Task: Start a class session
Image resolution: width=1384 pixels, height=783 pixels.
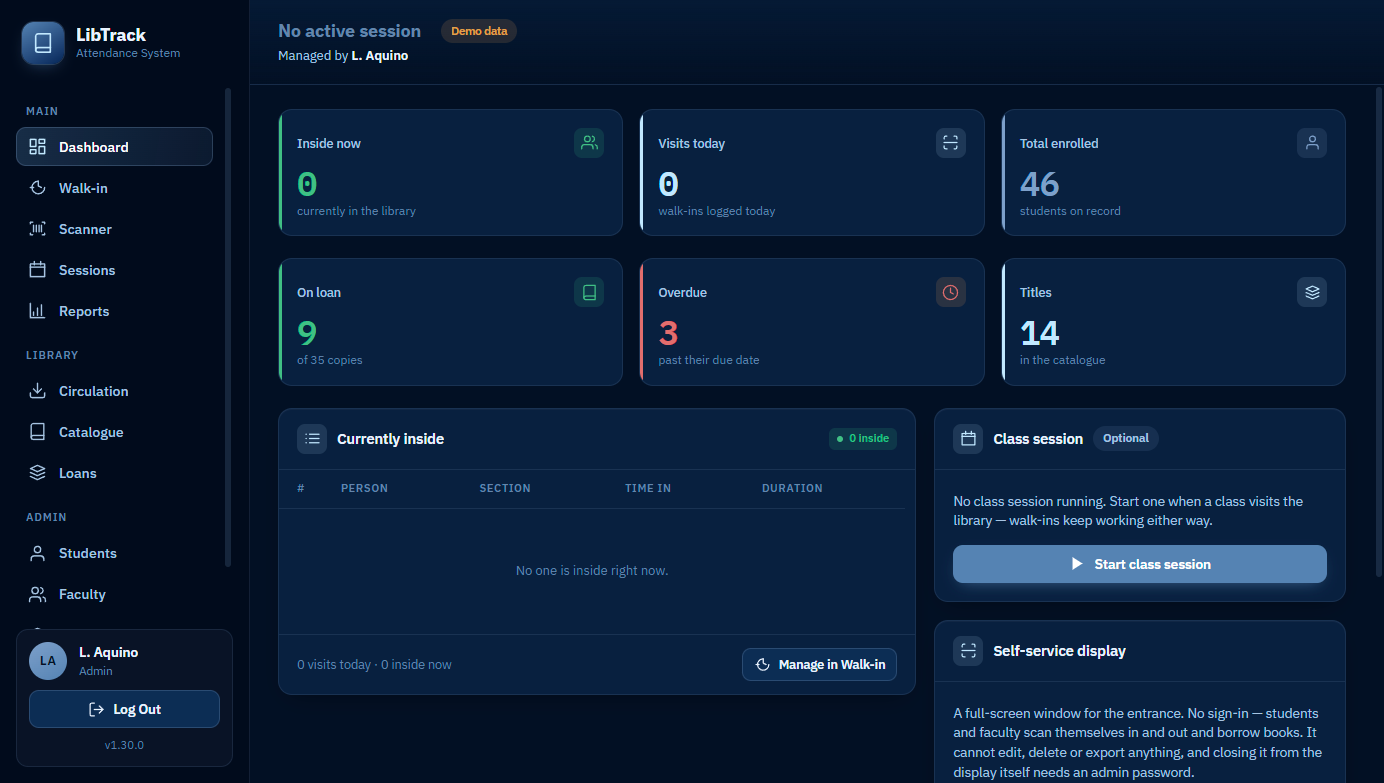Action: (1140, 564)
